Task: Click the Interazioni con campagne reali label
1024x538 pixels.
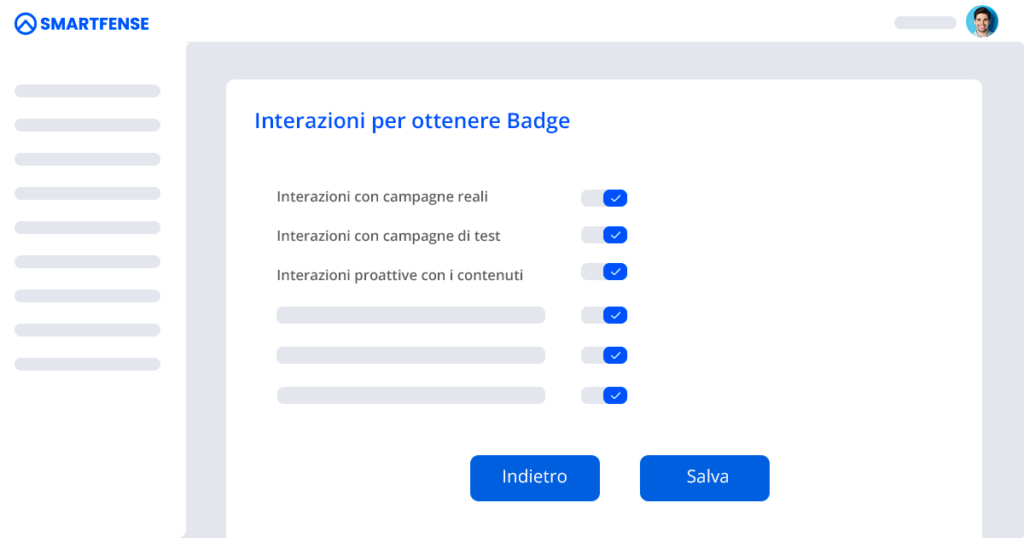Action: click(x=382, y=197)
